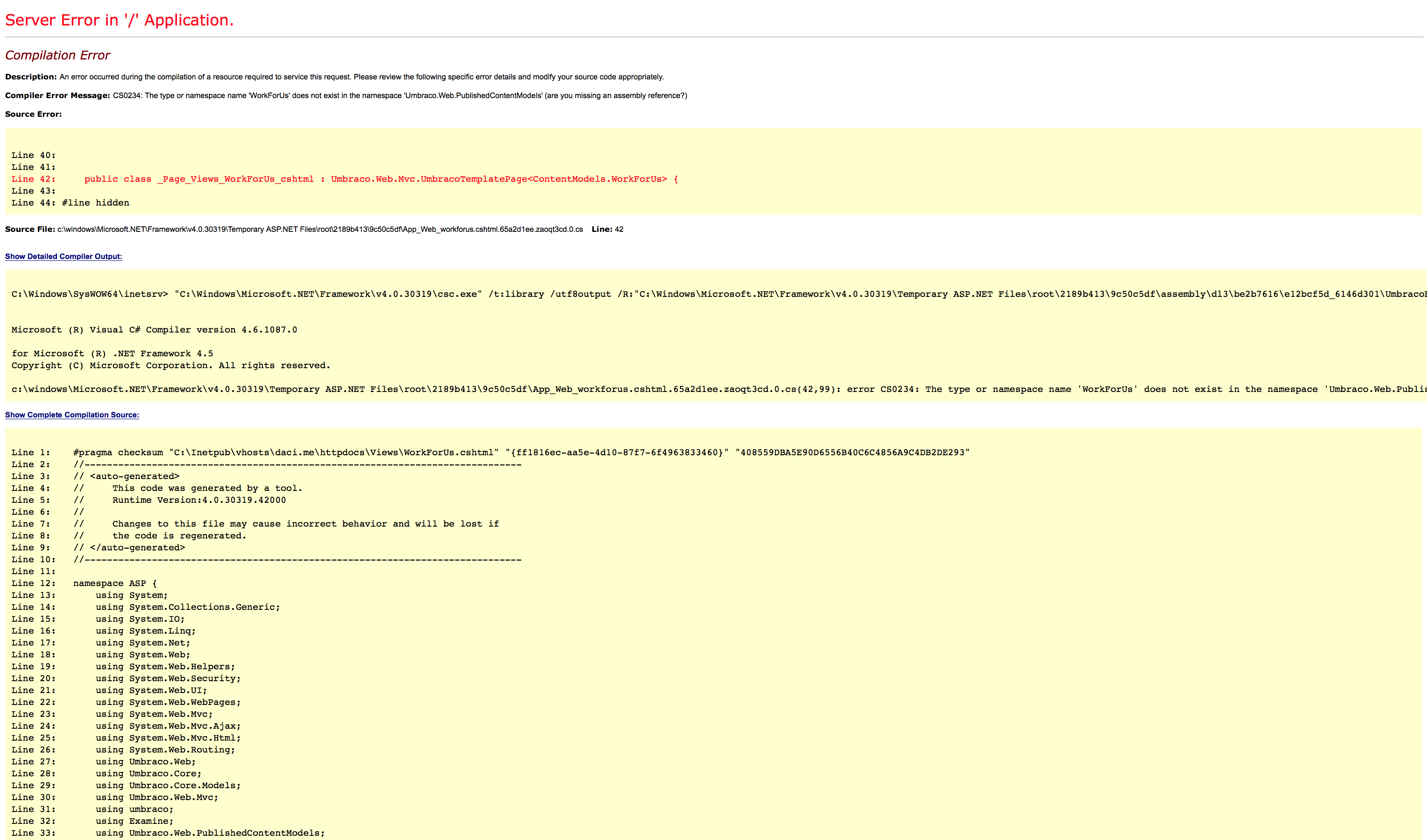Click the 'Source Error:' label
The image size is (1427, 840).
tap(34, 114)
